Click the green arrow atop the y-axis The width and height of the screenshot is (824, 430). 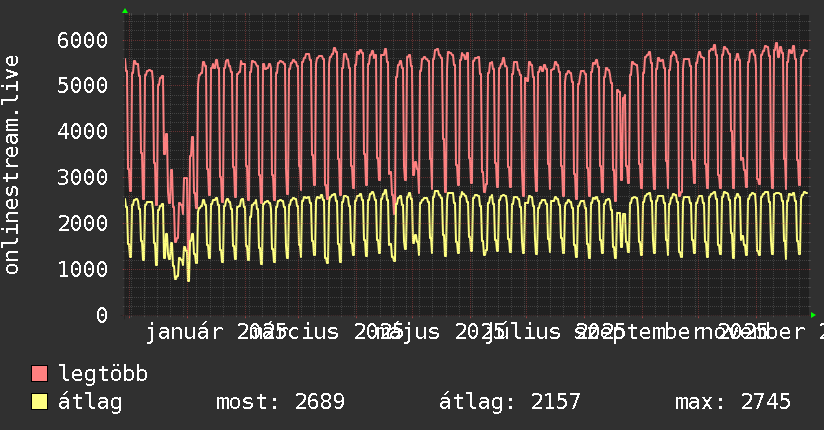[x=125, y=11]
